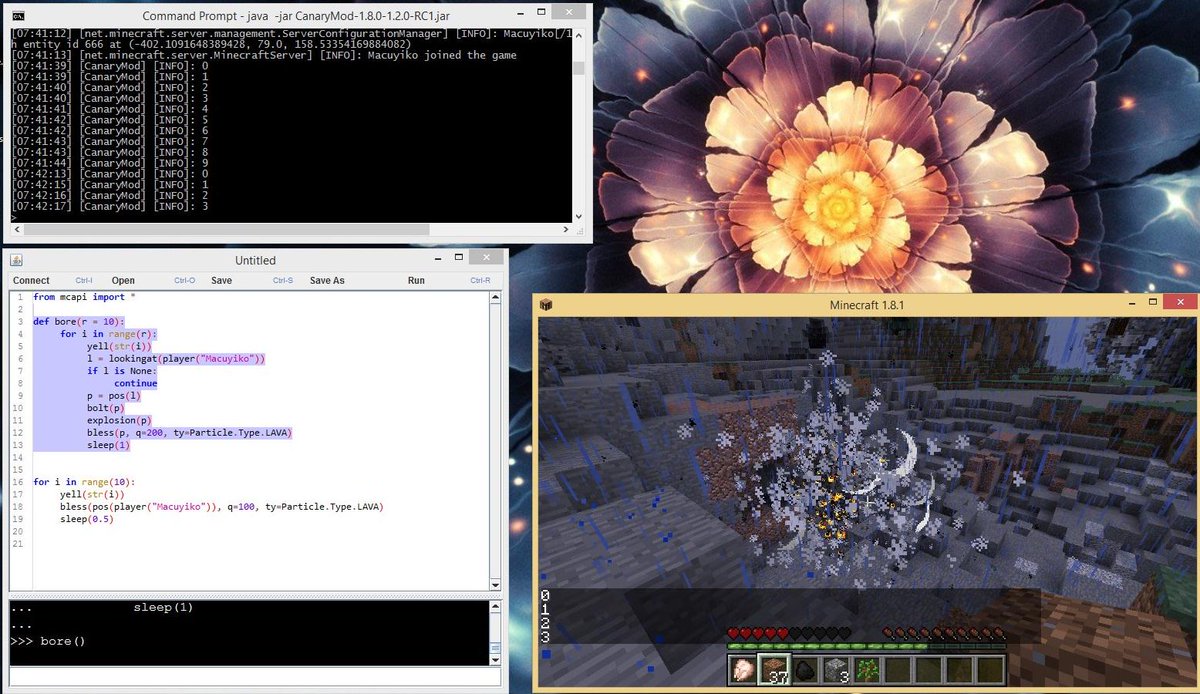Select the raw porkchop hotbar slot
Image resolution: width=1200 pixels, height=694 pixels.
pos(743,669)
